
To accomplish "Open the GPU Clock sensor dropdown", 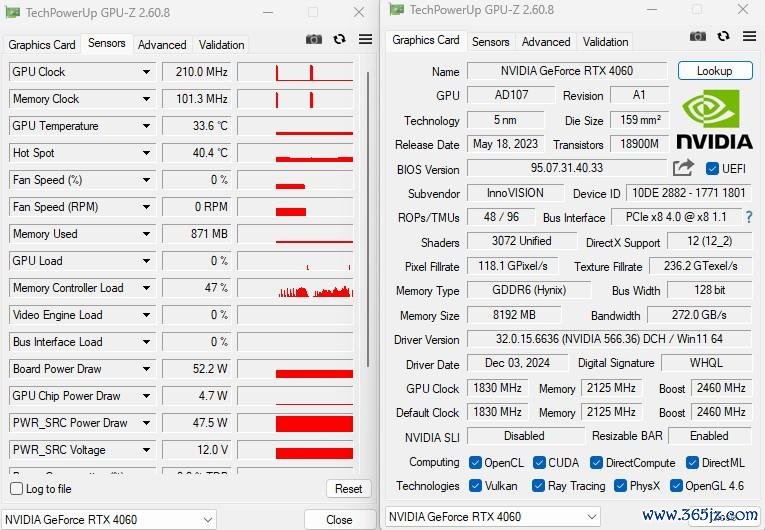I will pyautogui.click(x=146, y=72).
